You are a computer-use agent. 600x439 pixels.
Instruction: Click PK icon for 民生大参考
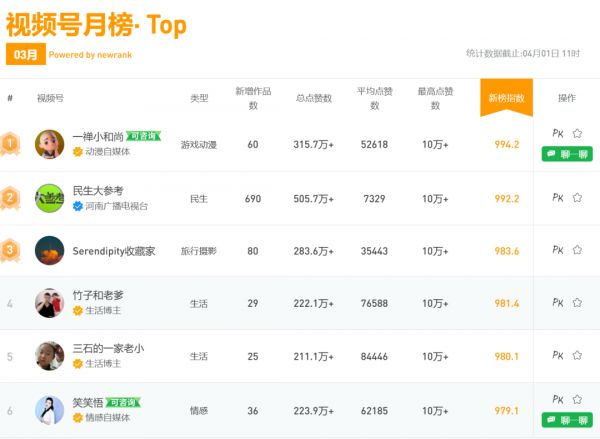point(557,198)
